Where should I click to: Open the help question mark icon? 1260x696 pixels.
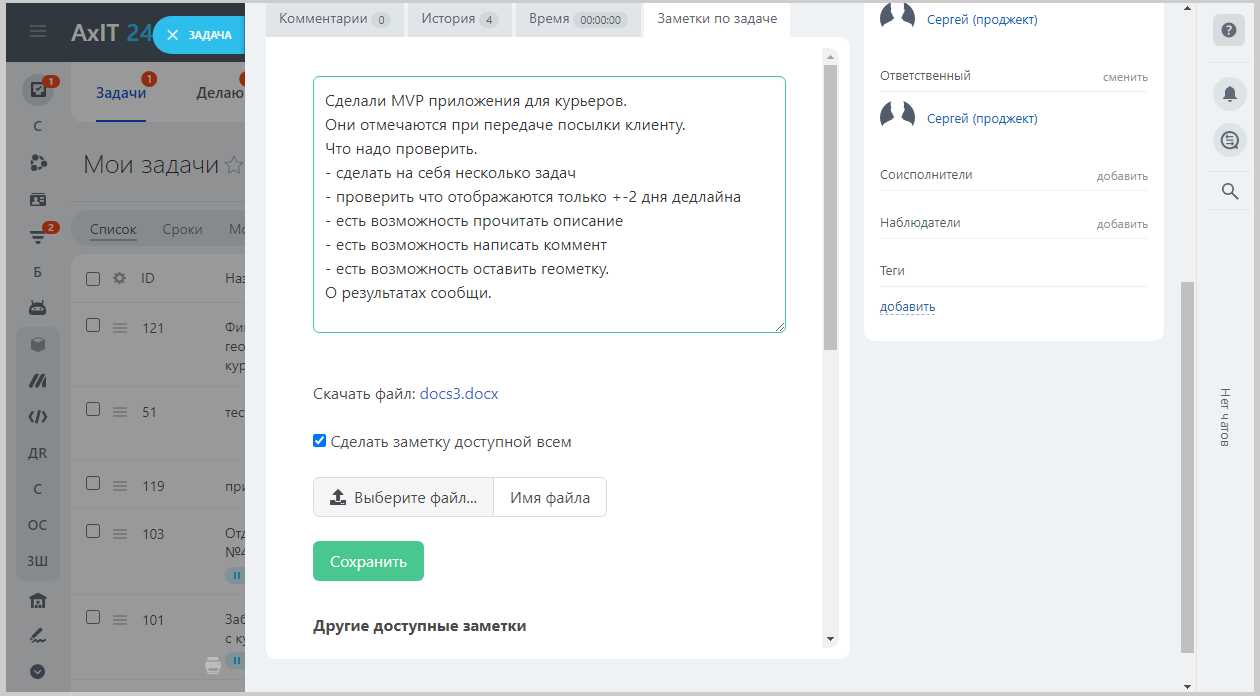pos(1229,30)
